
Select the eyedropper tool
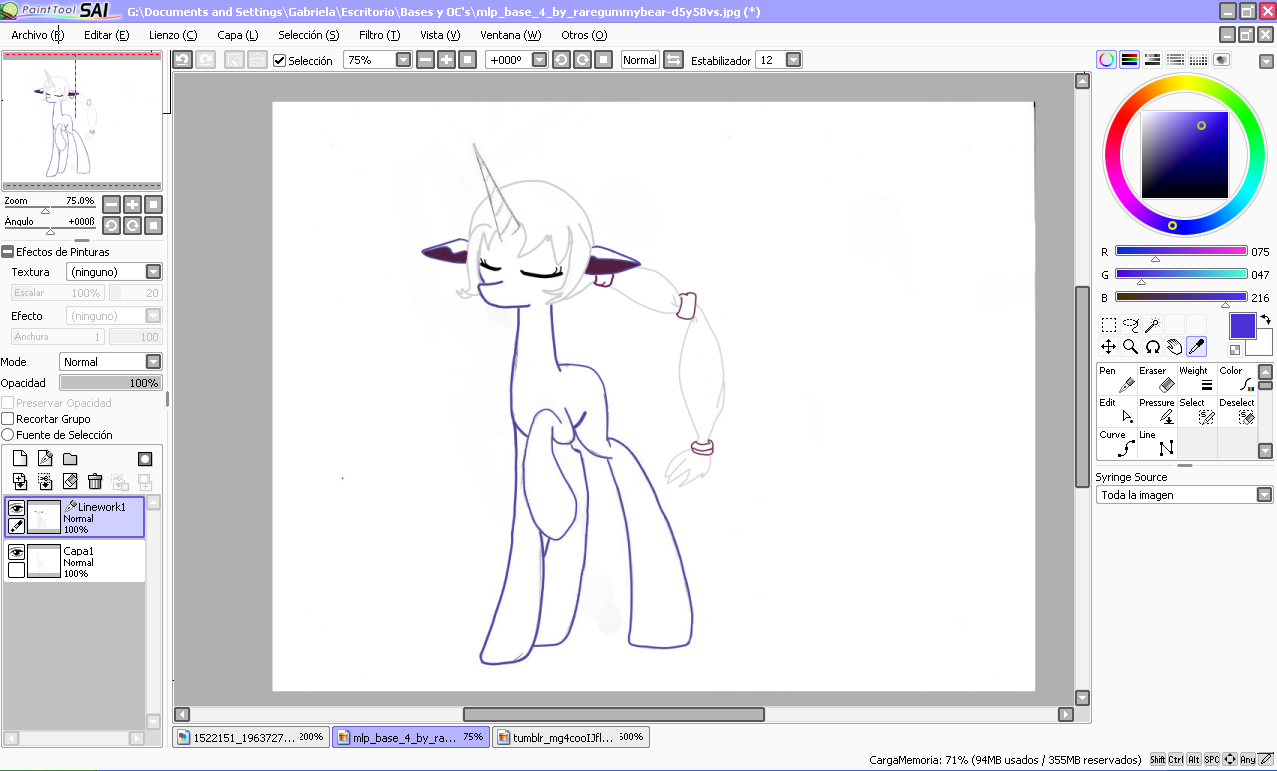(x=1196, y=347)
